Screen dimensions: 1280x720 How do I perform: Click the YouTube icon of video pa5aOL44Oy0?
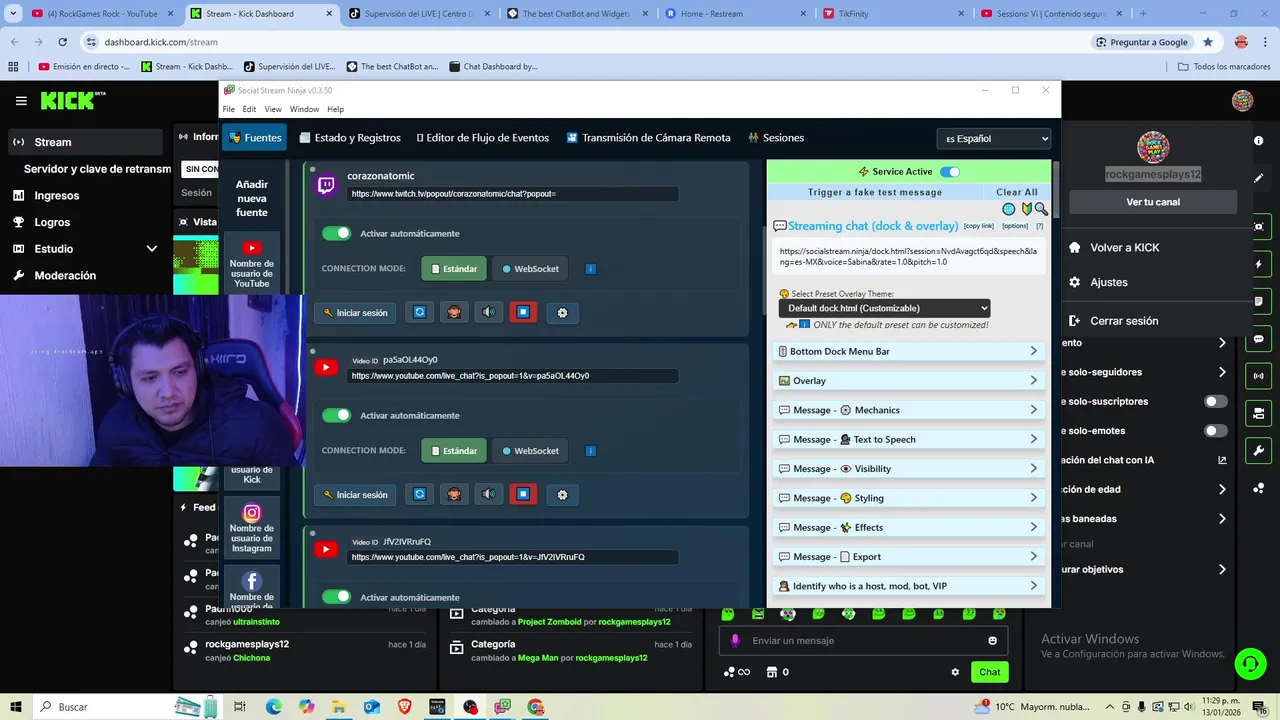click(325, 367)
